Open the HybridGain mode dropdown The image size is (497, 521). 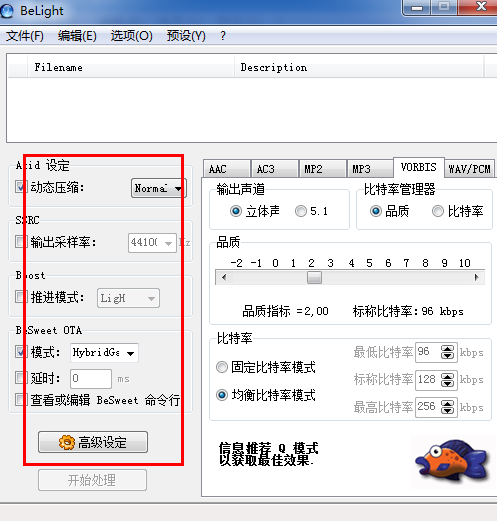pos(104,353)
